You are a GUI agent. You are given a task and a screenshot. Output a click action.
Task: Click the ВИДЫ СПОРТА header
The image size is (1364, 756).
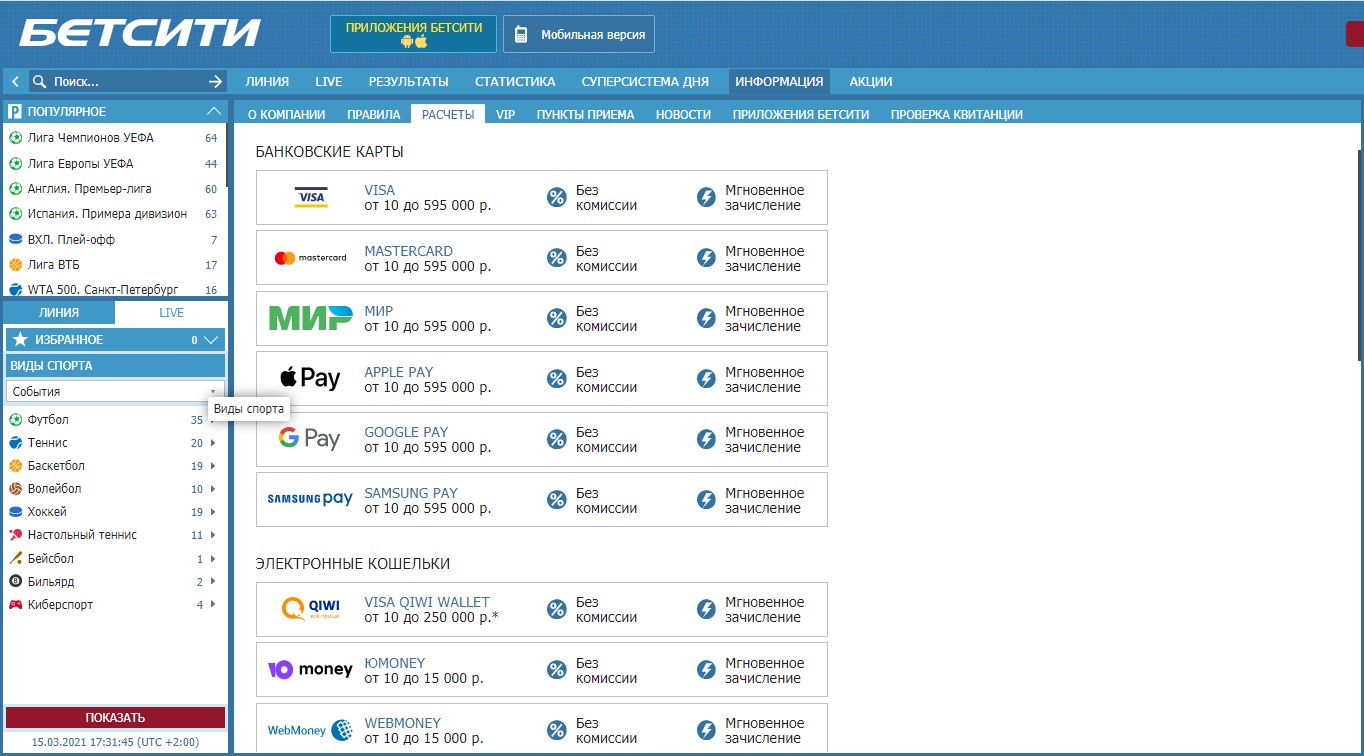tap(115, 366)
